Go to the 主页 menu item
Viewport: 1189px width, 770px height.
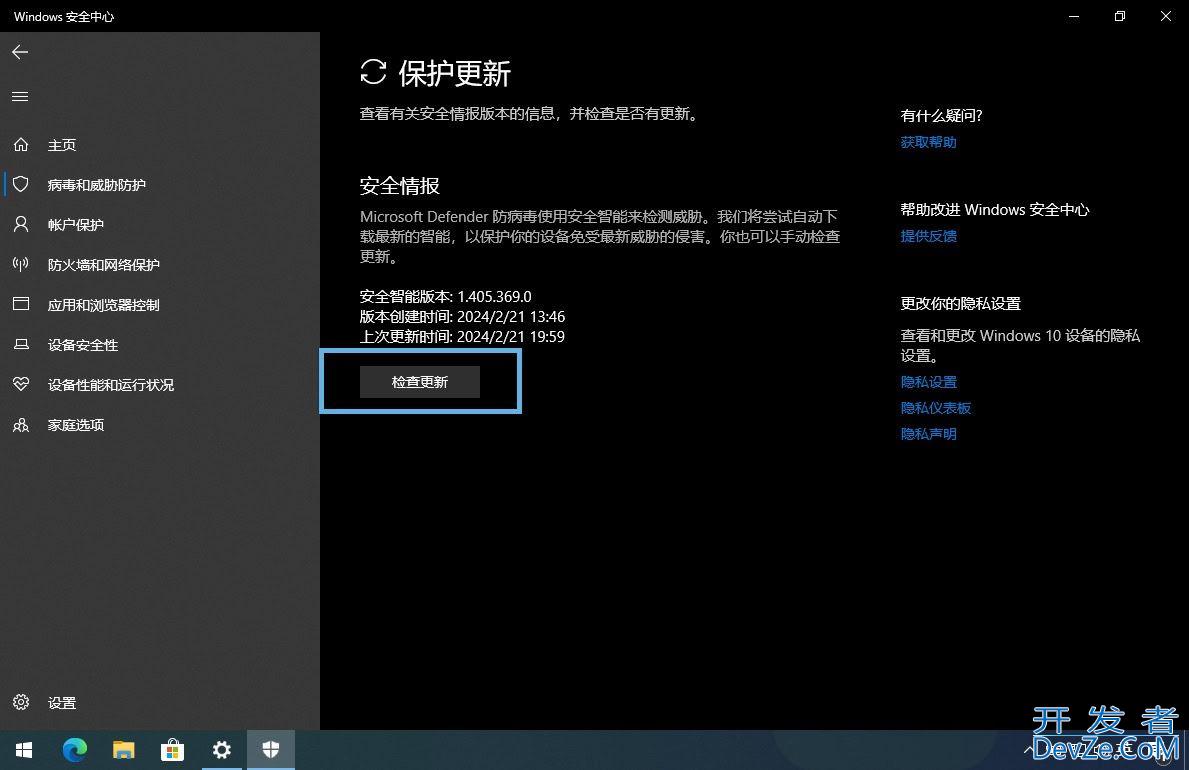[x=61, y=145]
